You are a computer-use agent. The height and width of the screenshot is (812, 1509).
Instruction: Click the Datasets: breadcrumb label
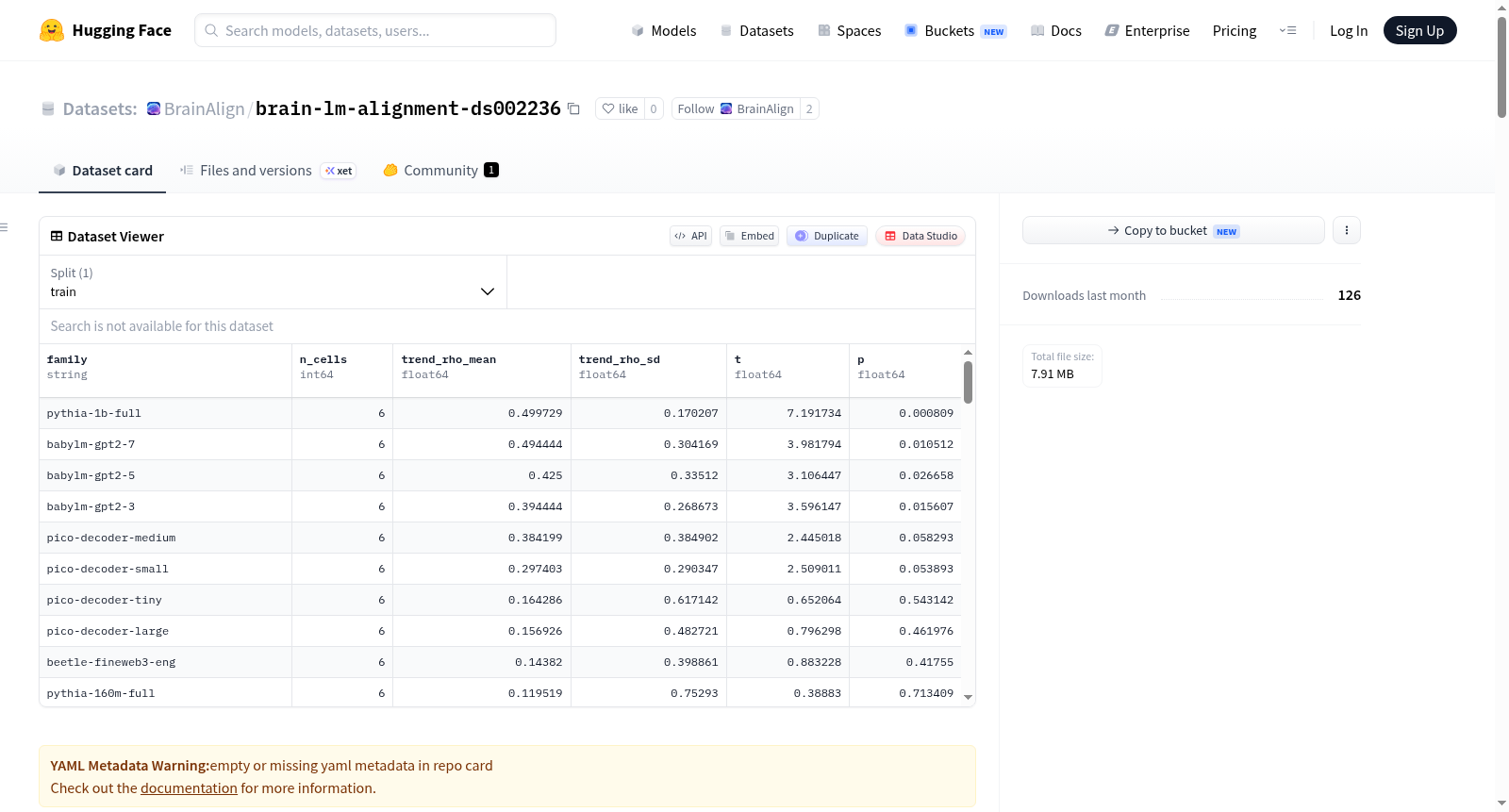(100, 108)
